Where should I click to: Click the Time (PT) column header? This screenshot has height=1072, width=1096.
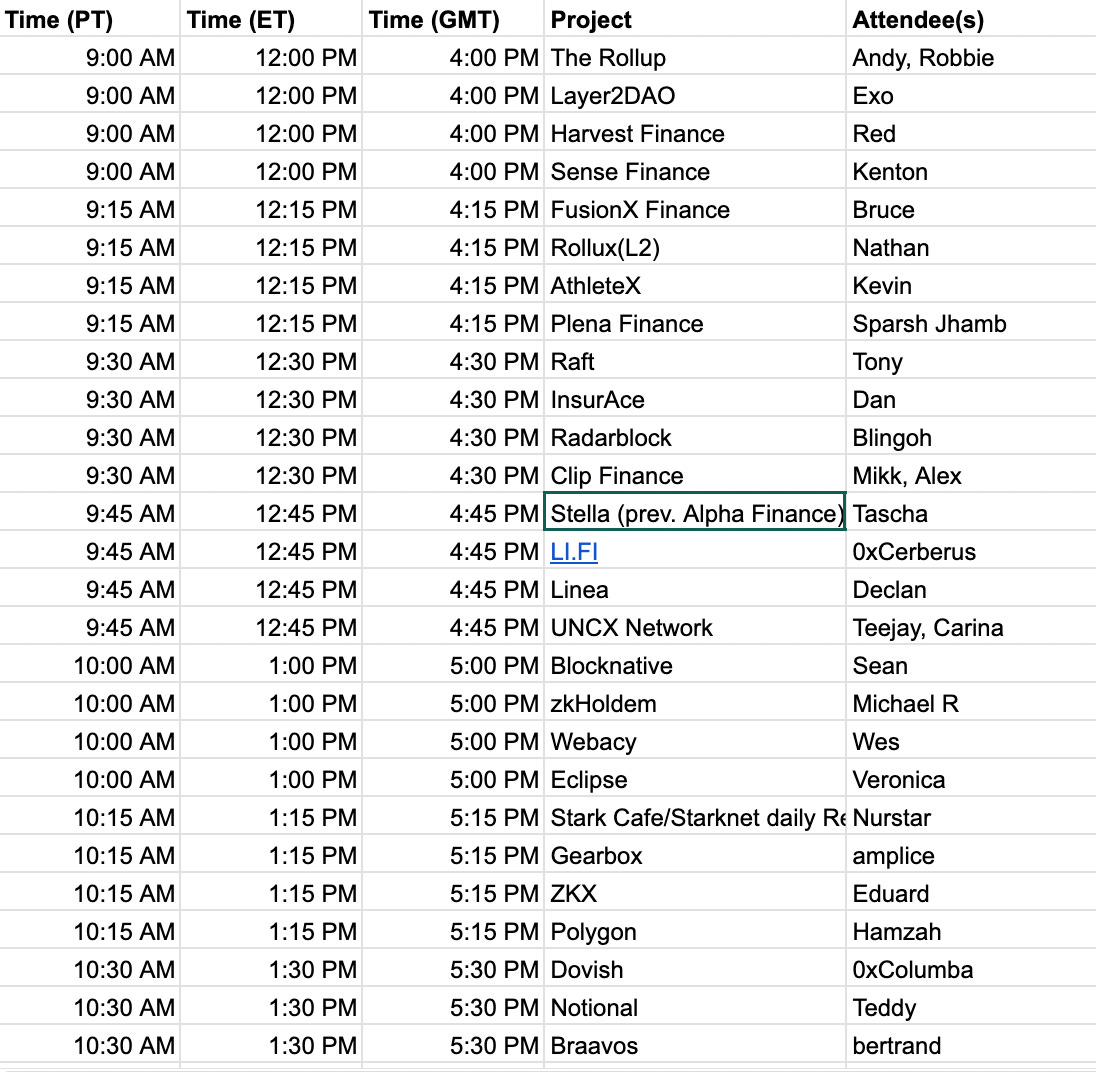pyautogui.click(x=89, y=20)
